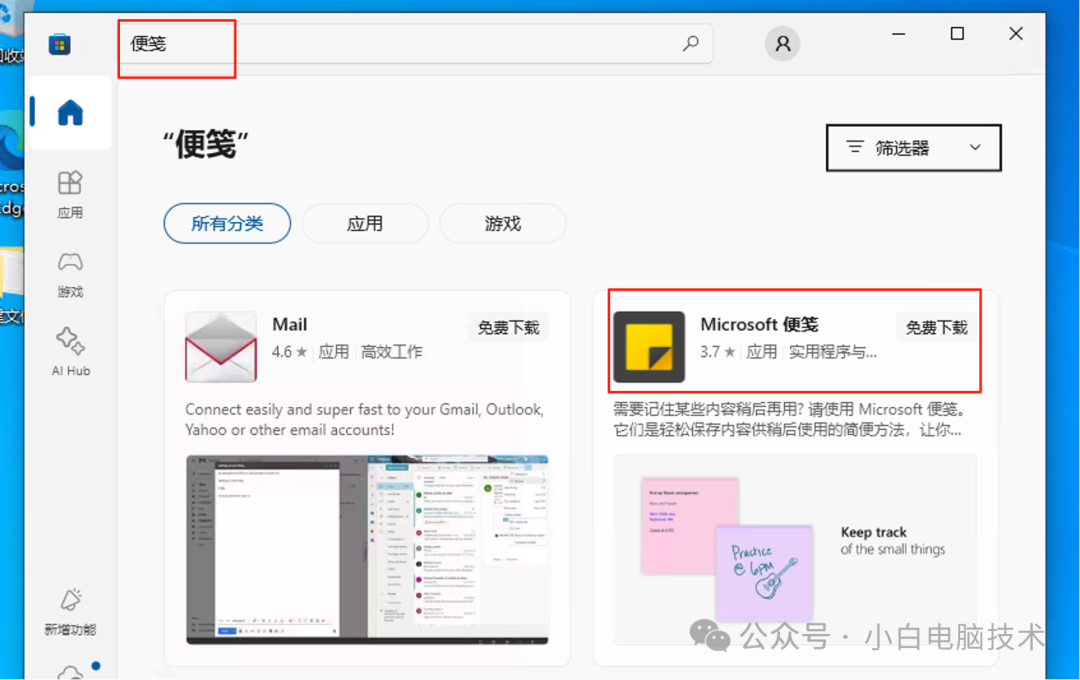
Task: Click the 实用程序与... category label
Action: [x=832, y=352]
